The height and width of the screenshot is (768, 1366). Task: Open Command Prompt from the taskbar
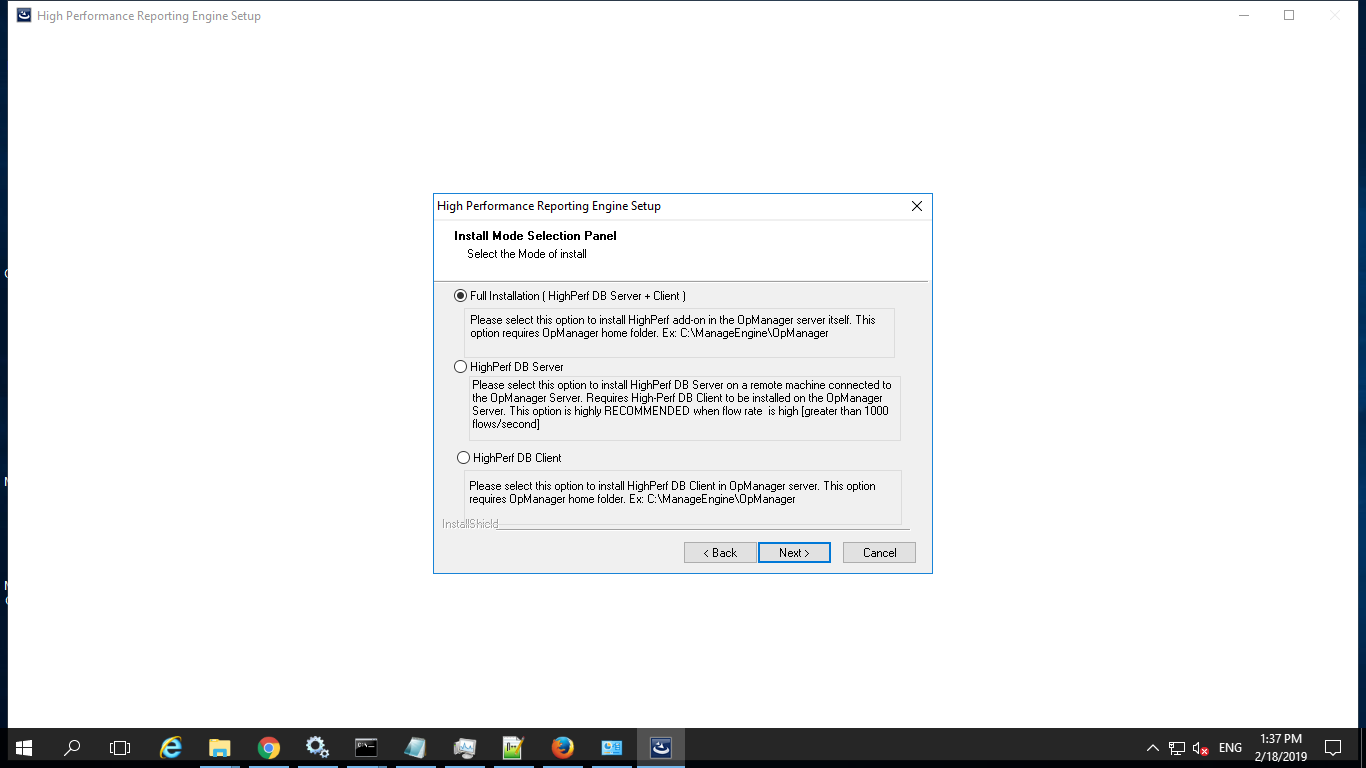tap(366, 747)
